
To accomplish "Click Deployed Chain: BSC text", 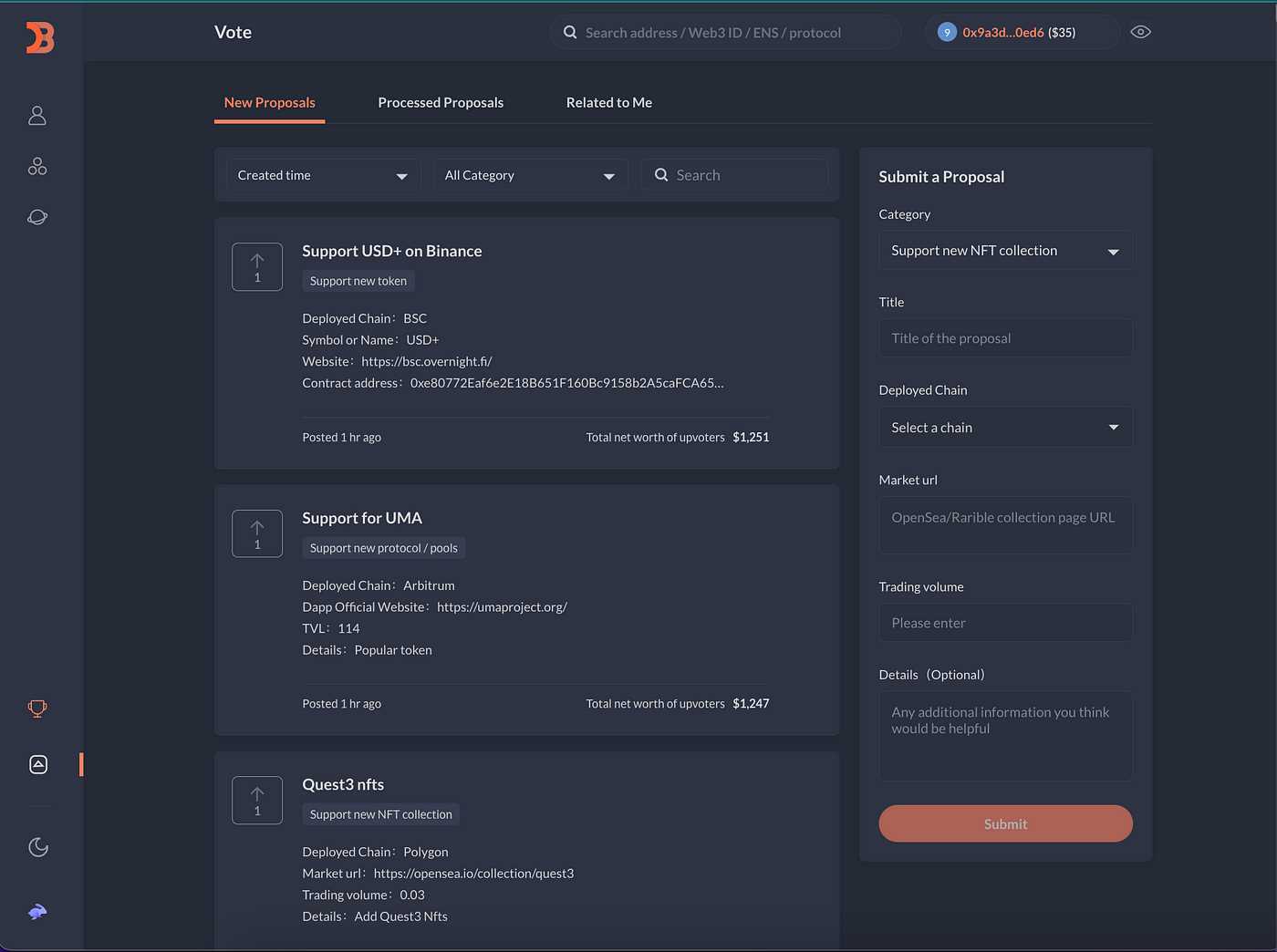I will coord(365,318).
